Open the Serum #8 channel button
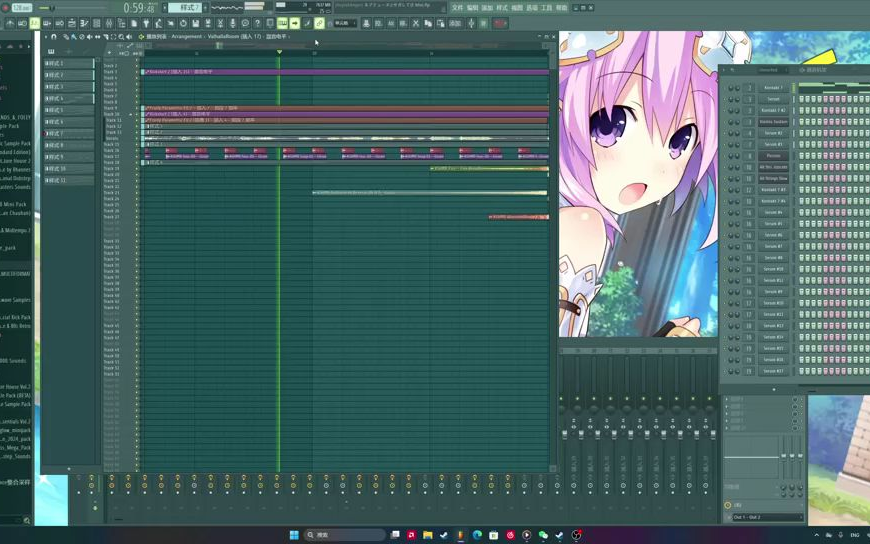 click(x=773, y=258)
